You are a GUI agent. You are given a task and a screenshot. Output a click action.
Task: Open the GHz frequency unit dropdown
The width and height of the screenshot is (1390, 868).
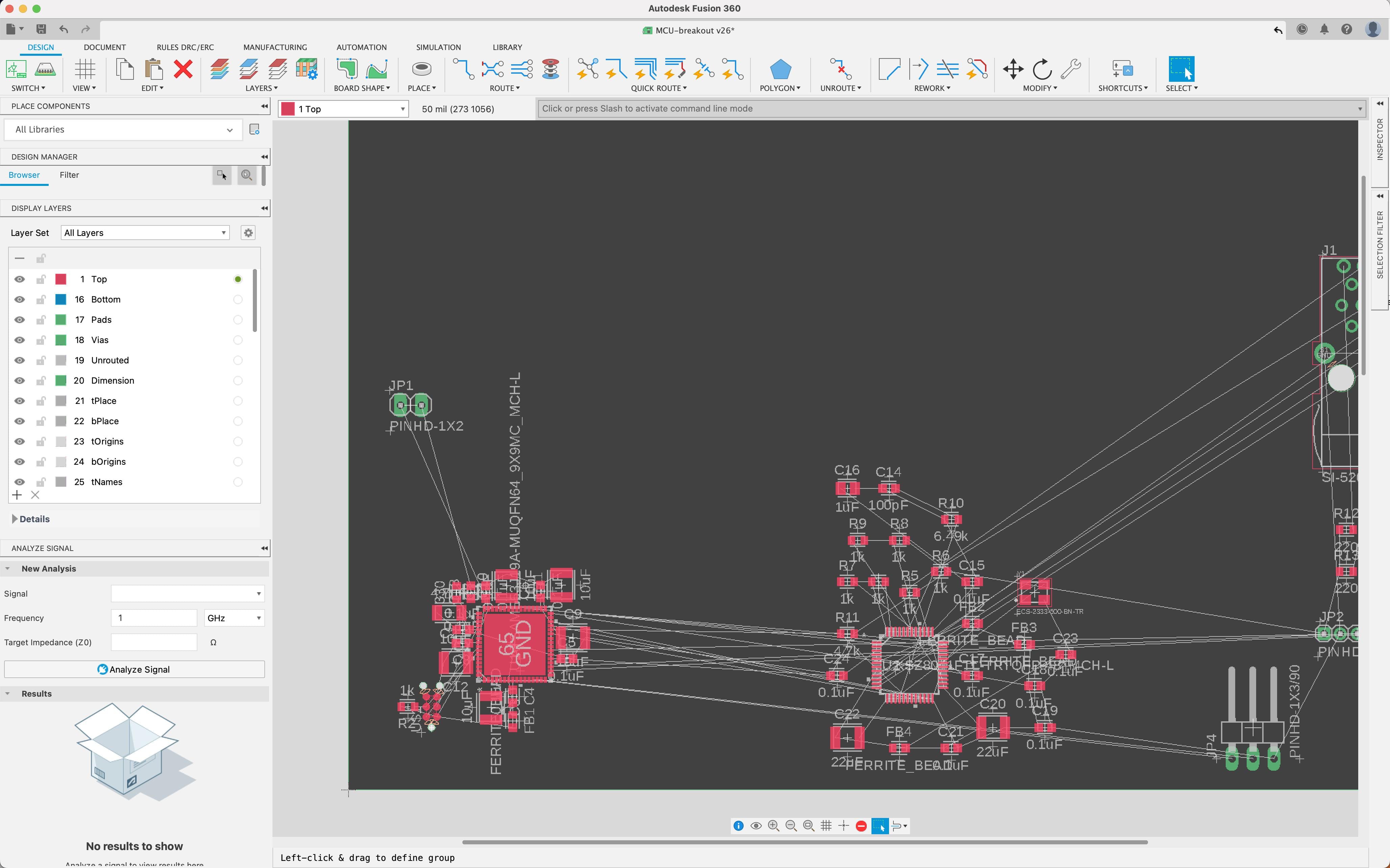(x=234, y=618)
